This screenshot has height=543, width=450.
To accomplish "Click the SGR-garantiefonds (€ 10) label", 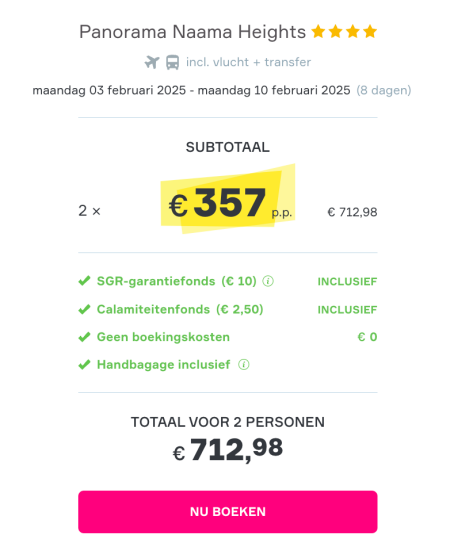I will [x=177, y=281].
